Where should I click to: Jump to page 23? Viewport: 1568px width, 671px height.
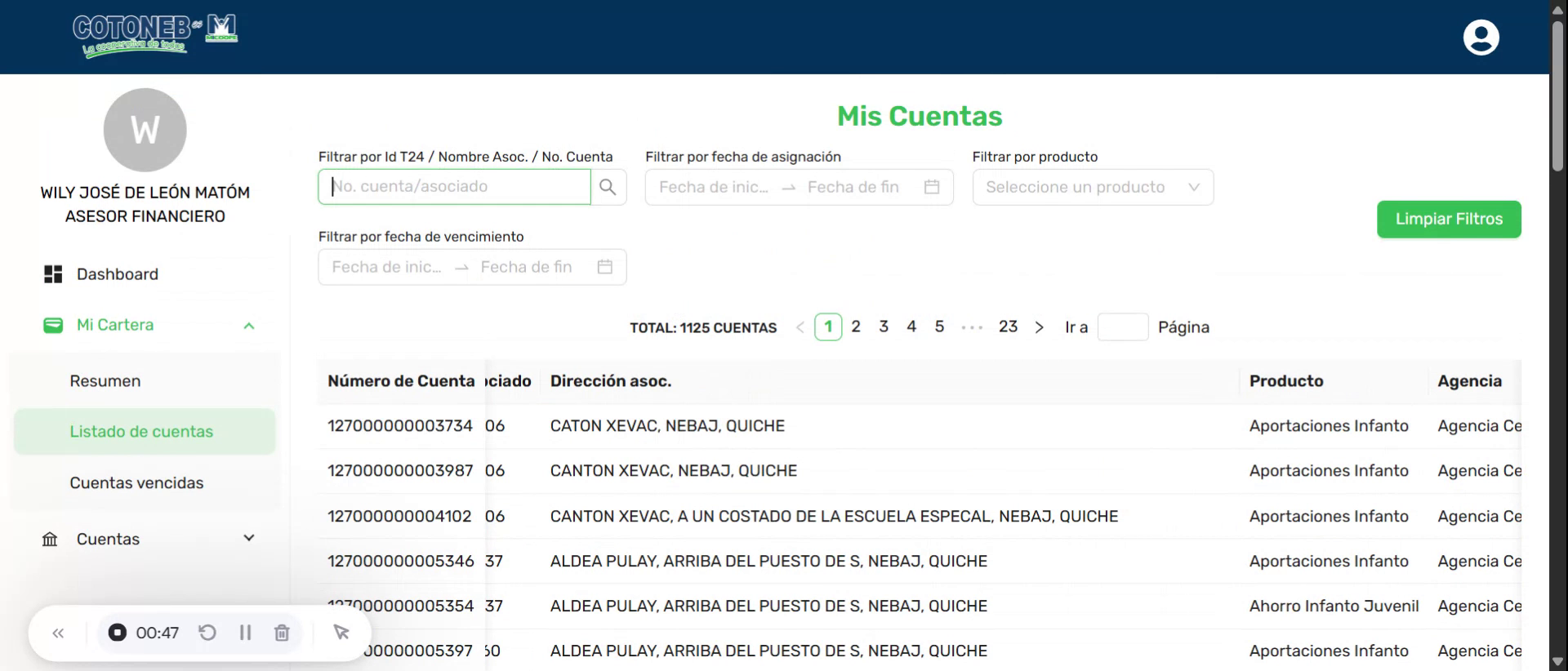(1009, 327)
